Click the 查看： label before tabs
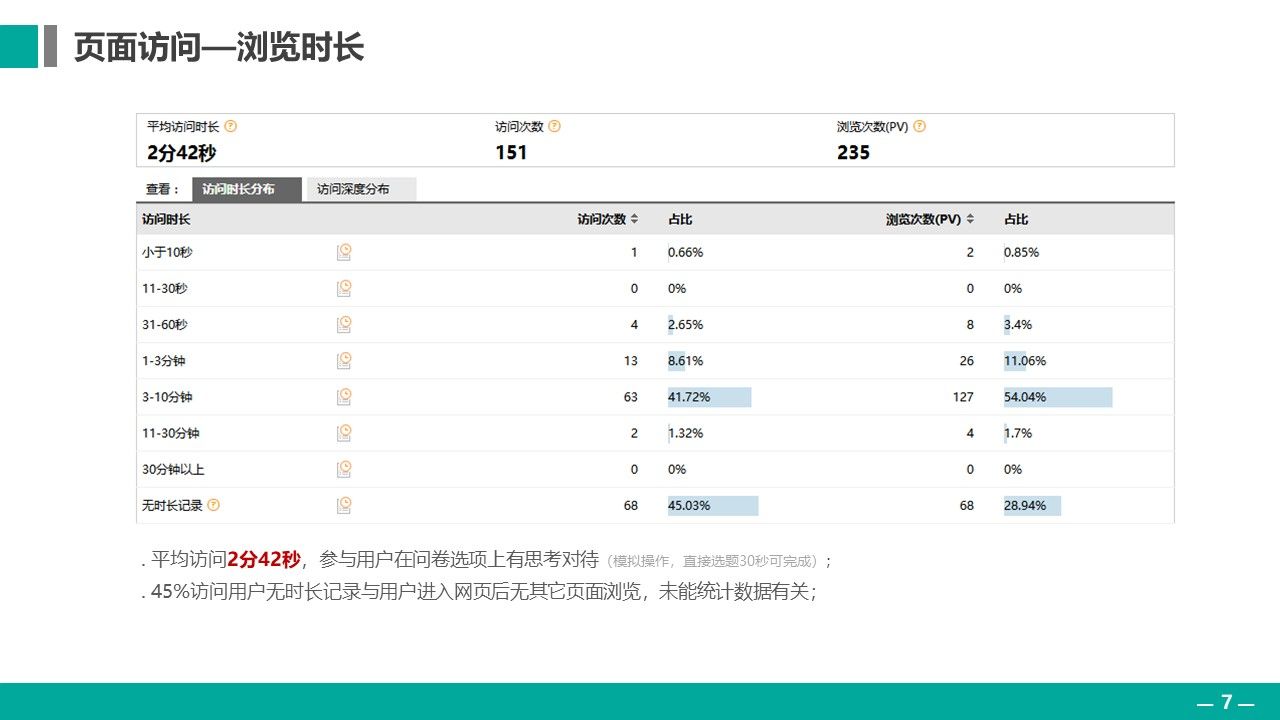The height and width of the screenshot is (720, 1280). tap(162, 189)
